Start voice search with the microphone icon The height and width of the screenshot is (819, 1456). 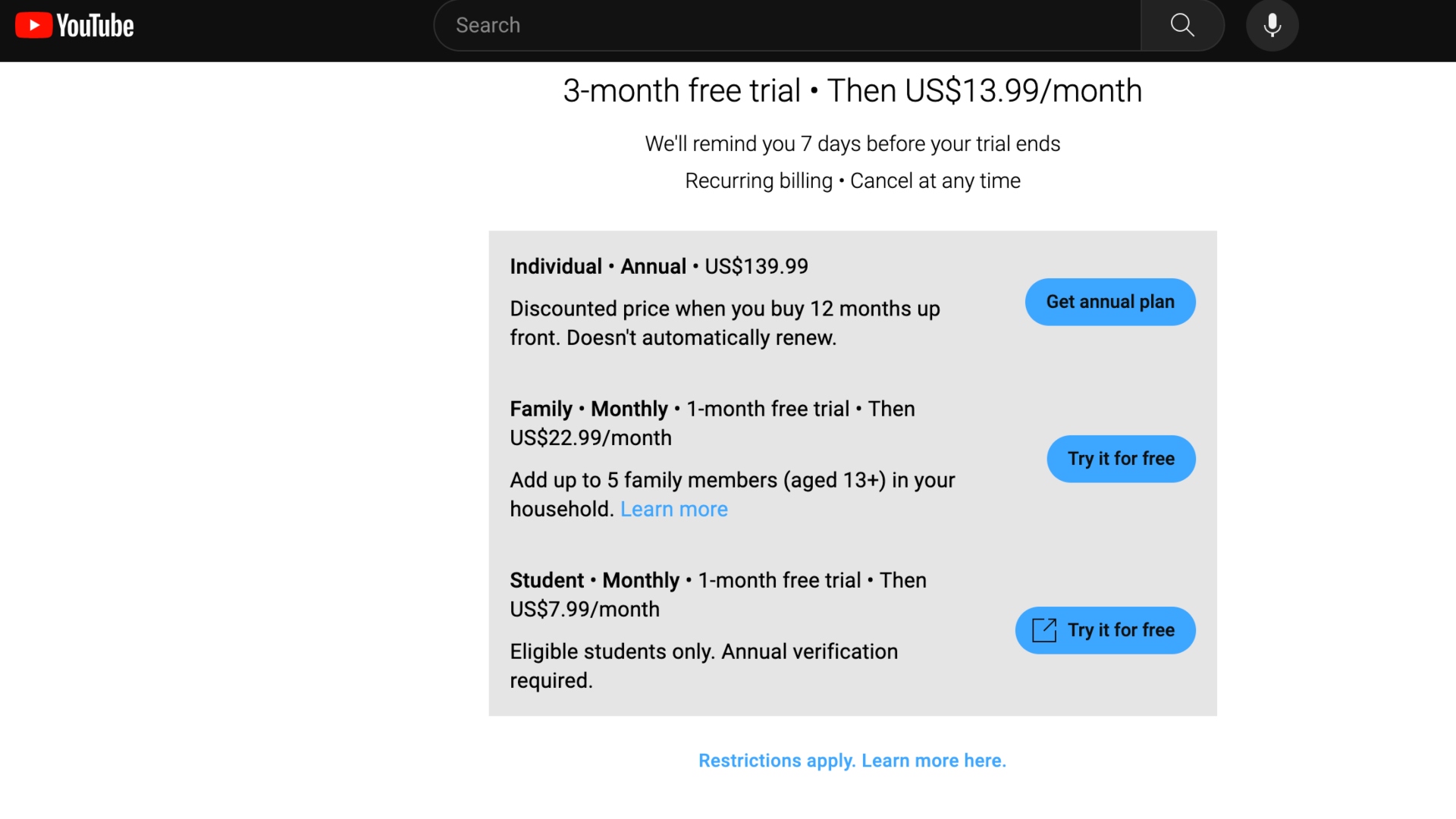pos(1272,25)
